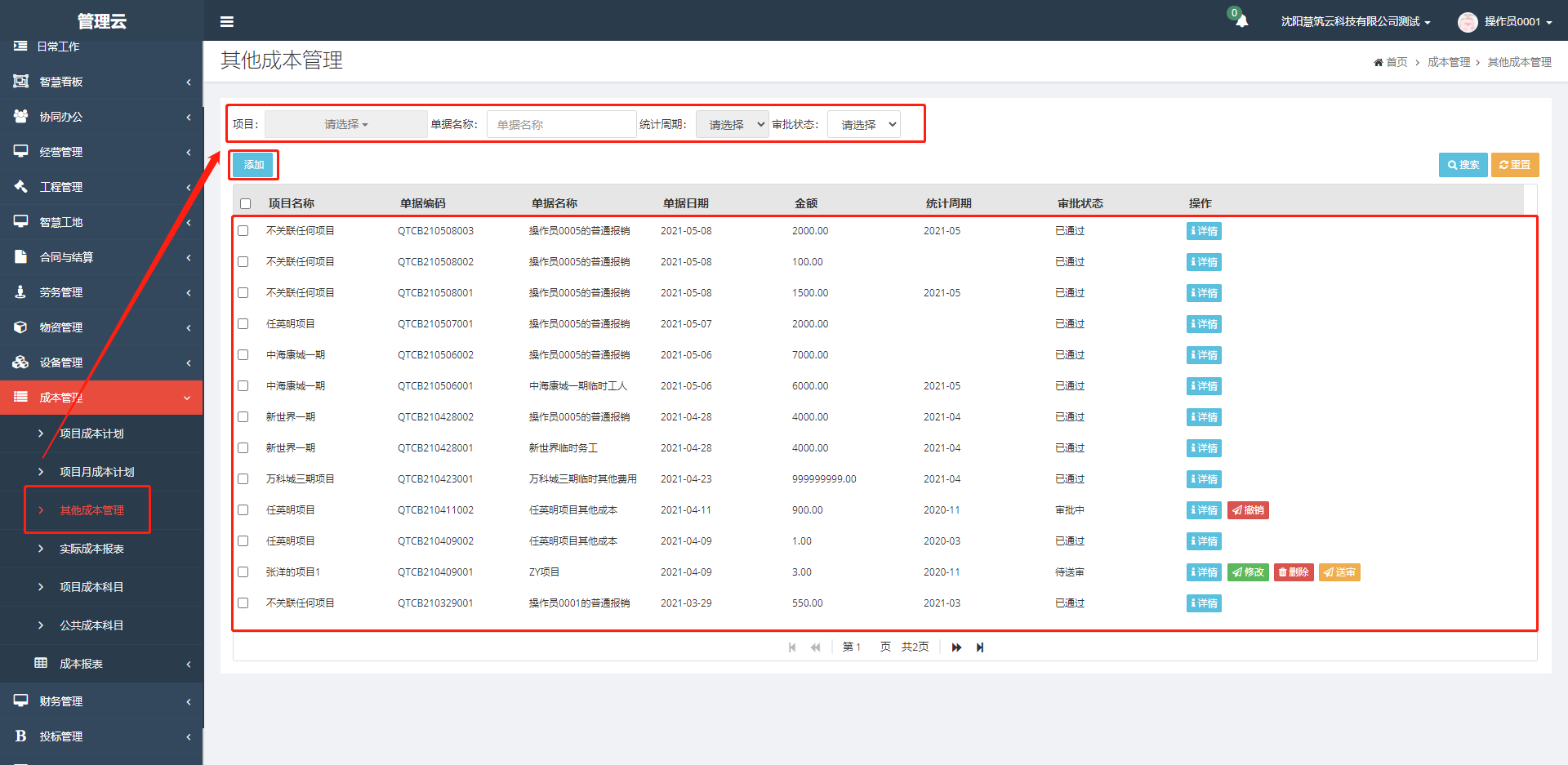
Task: Check the row QTCB210411002 checkbox
Action: [x=243, y=510]
